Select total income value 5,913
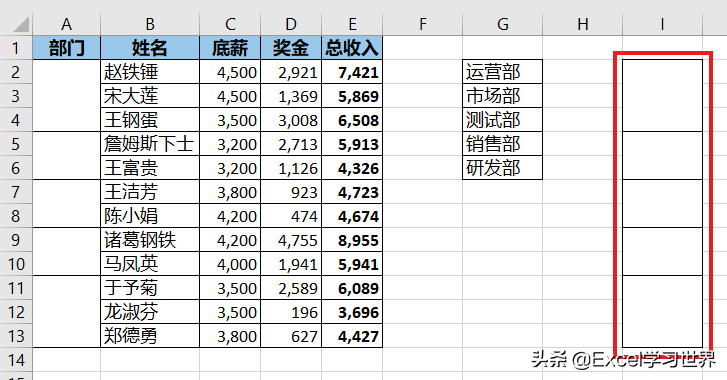The width and height of the screenshot is (727, 380). pos(352,144)
